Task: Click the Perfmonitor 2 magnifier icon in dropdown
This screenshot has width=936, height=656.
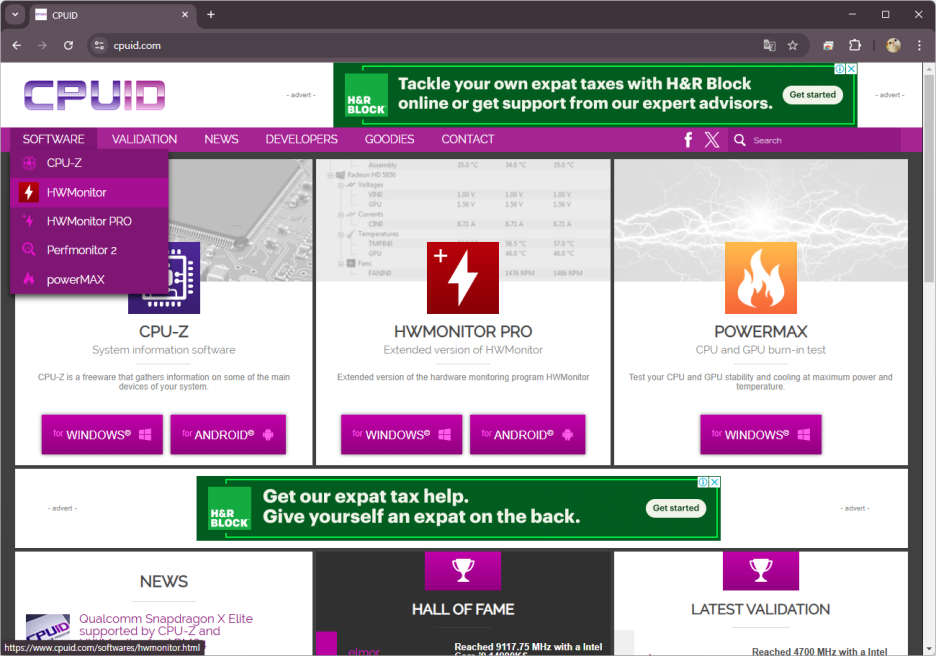Action: point(29,249)
